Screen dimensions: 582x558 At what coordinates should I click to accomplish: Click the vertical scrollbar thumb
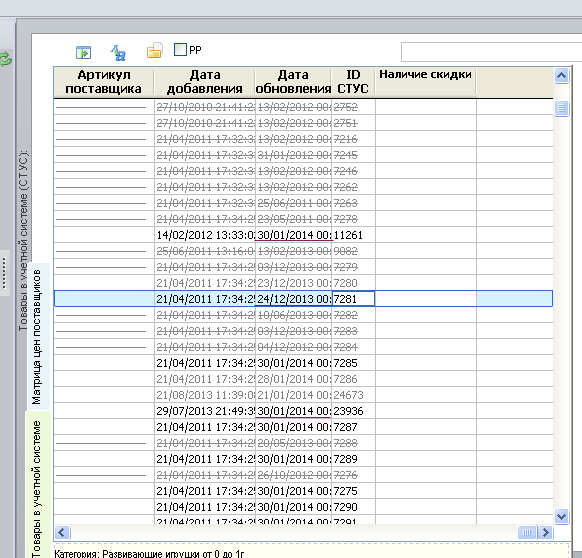coord(562,109)
